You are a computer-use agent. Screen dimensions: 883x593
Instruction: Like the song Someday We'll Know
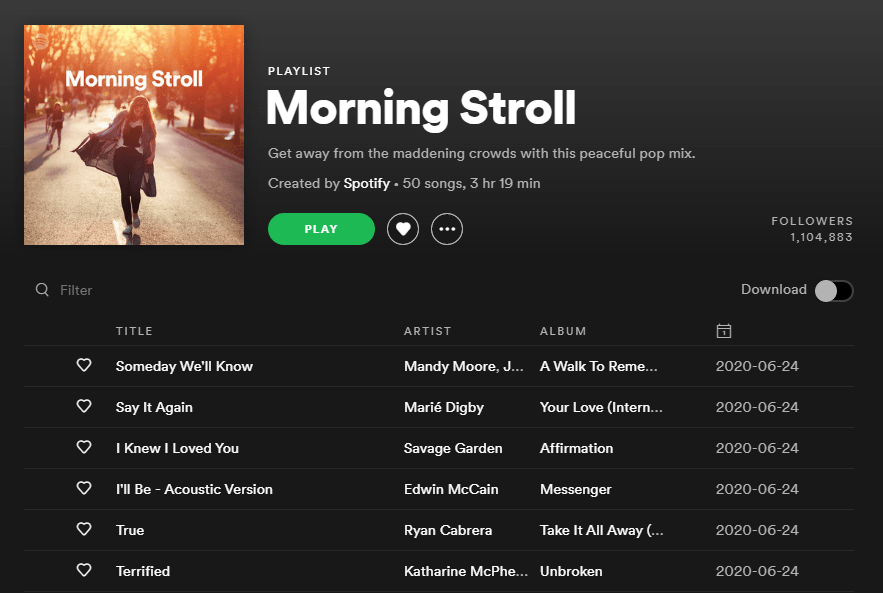84,366
